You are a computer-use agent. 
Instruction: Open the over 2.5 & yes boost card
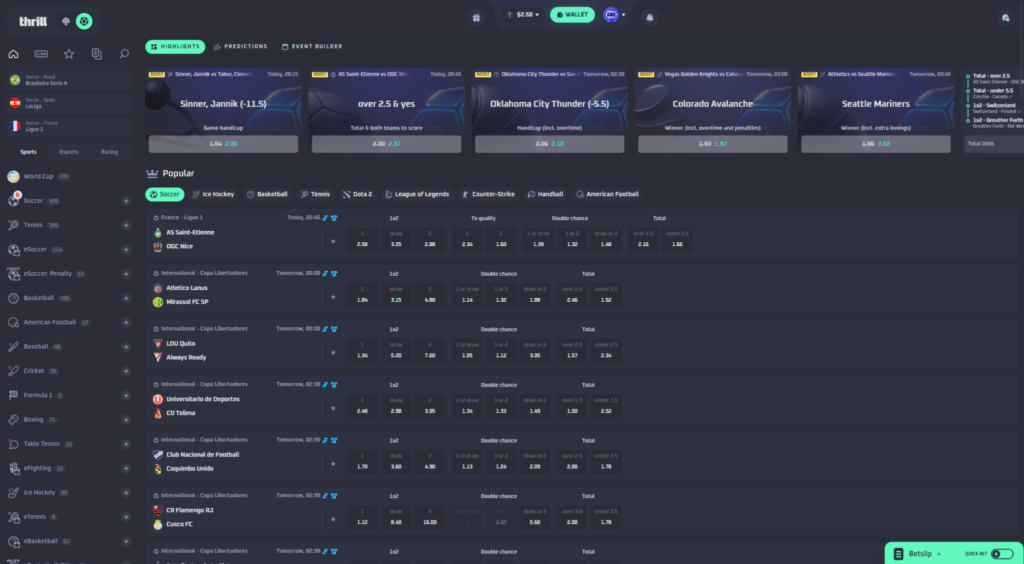click(386, 111)
